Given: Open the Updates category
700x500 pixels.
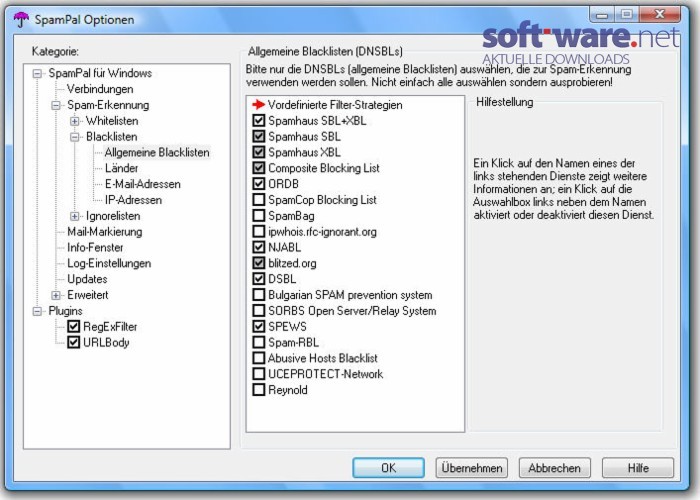Looking at the screenshot, I should point(87,279).
